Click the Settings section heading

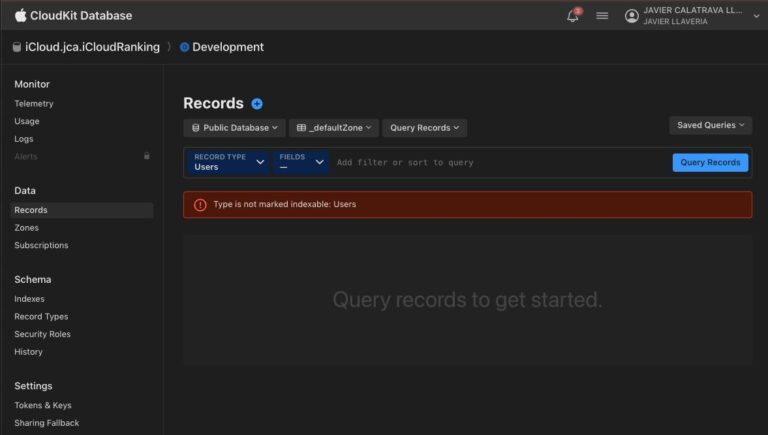33,386
